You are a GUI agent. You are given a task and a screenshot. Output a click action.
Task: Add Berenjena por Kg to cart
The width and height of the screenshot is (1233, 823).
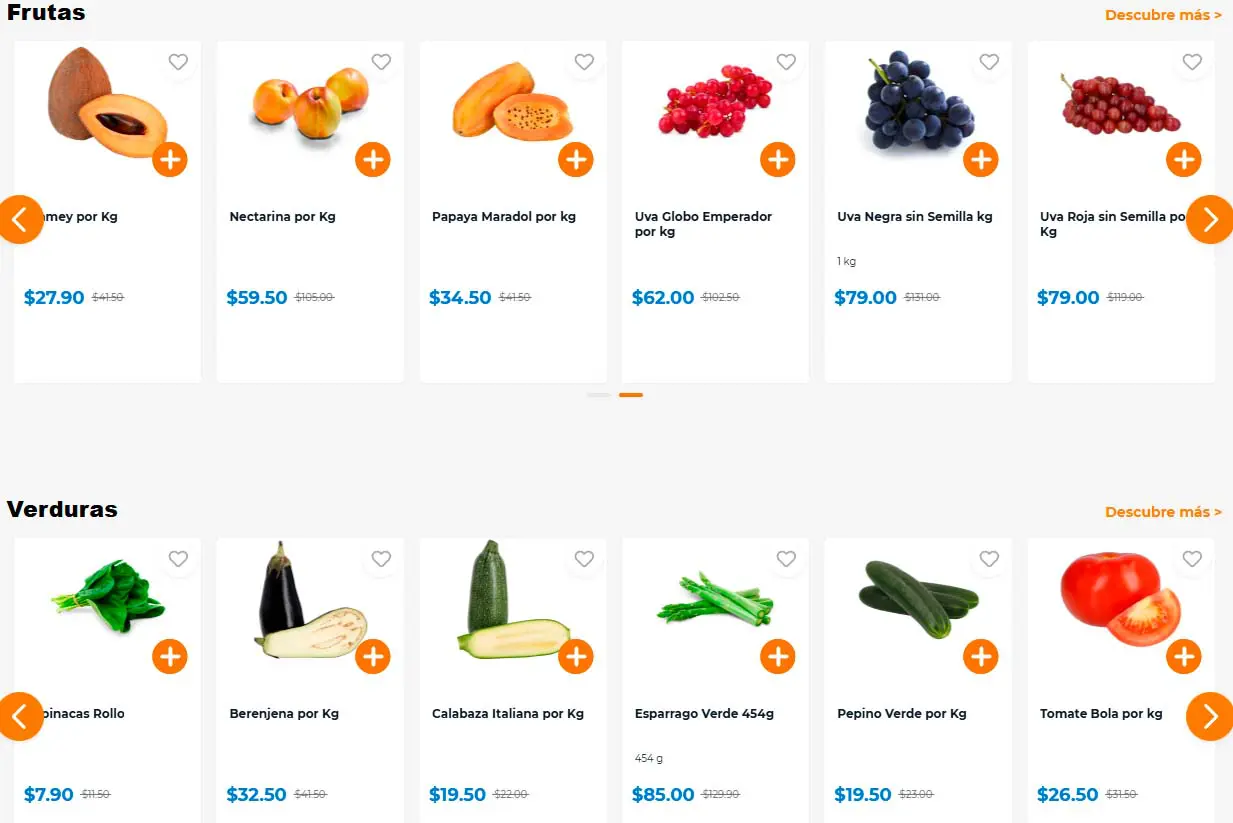pos(373,657)
